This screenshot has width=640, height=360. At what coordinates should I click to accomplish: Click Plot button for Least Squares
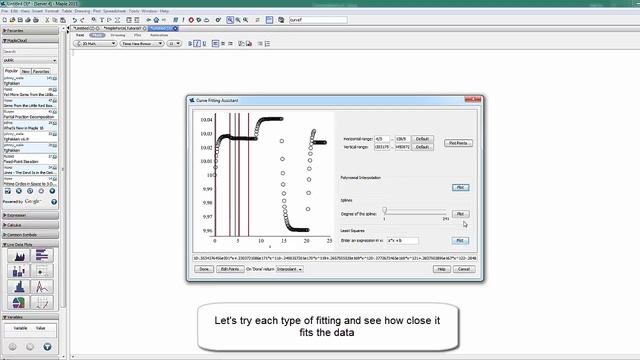(x=460, y=241)
